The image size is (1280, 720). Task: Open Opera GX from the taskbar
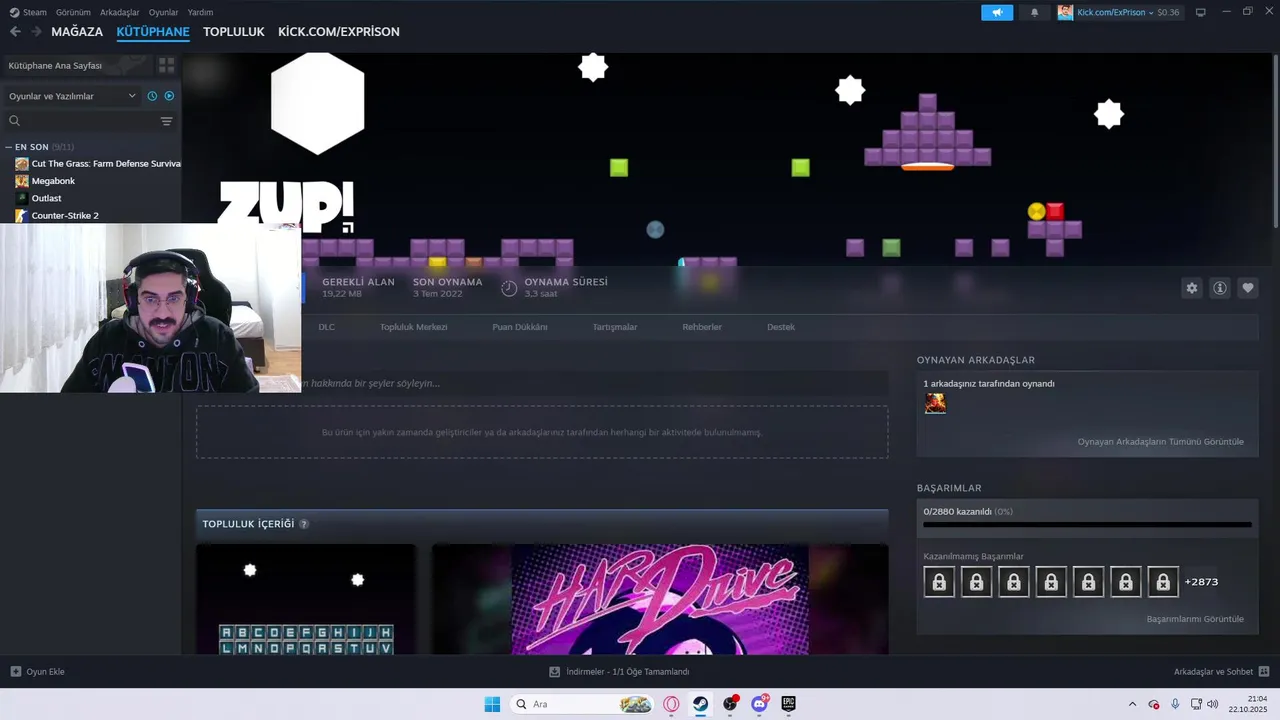click(x=671, y=704)
